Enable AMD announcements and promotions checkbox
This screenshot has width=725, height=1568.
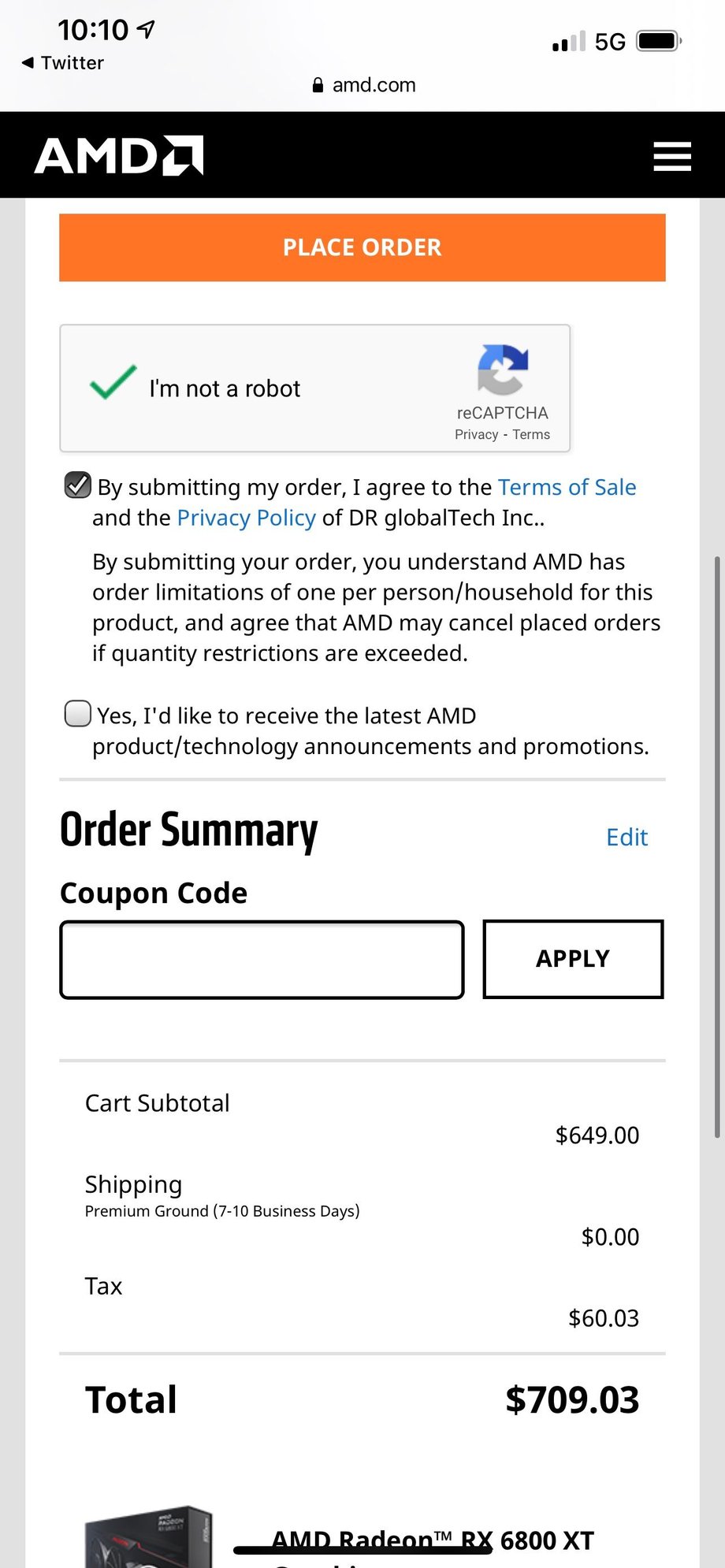click(x=78, y=714)
